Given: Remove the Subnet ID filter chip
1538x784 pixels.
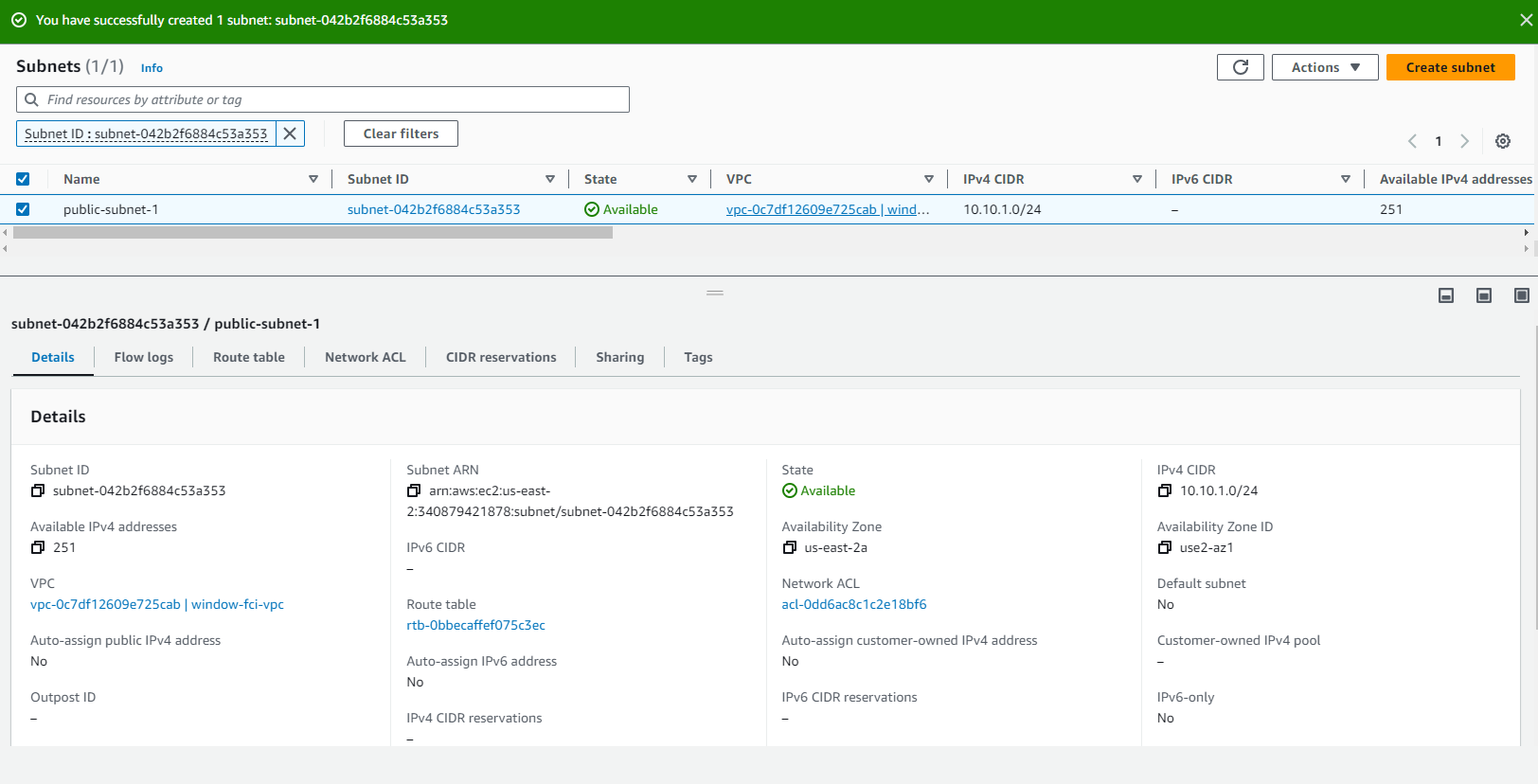Looking at the screenshot, I should point(290,134).
